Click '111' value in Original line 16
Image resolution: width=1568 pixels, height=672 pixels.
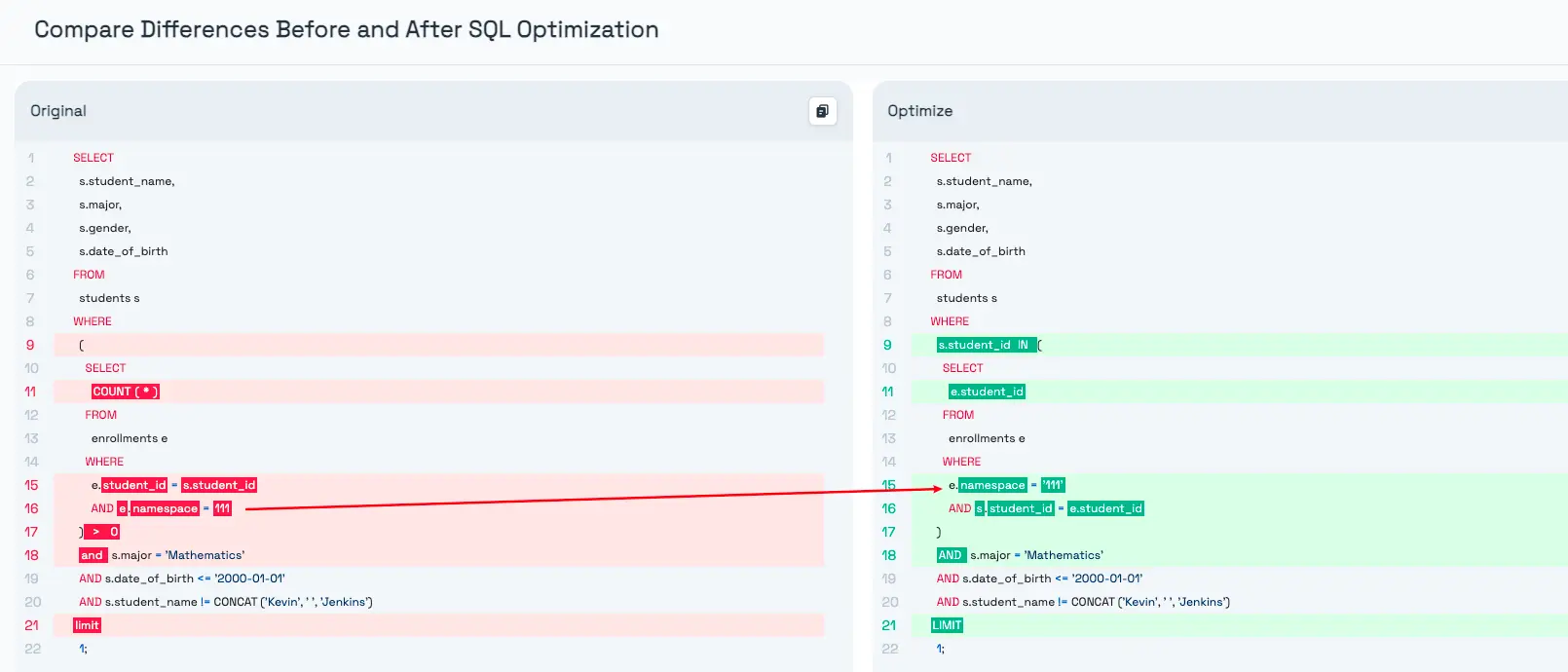coord(223,508)
